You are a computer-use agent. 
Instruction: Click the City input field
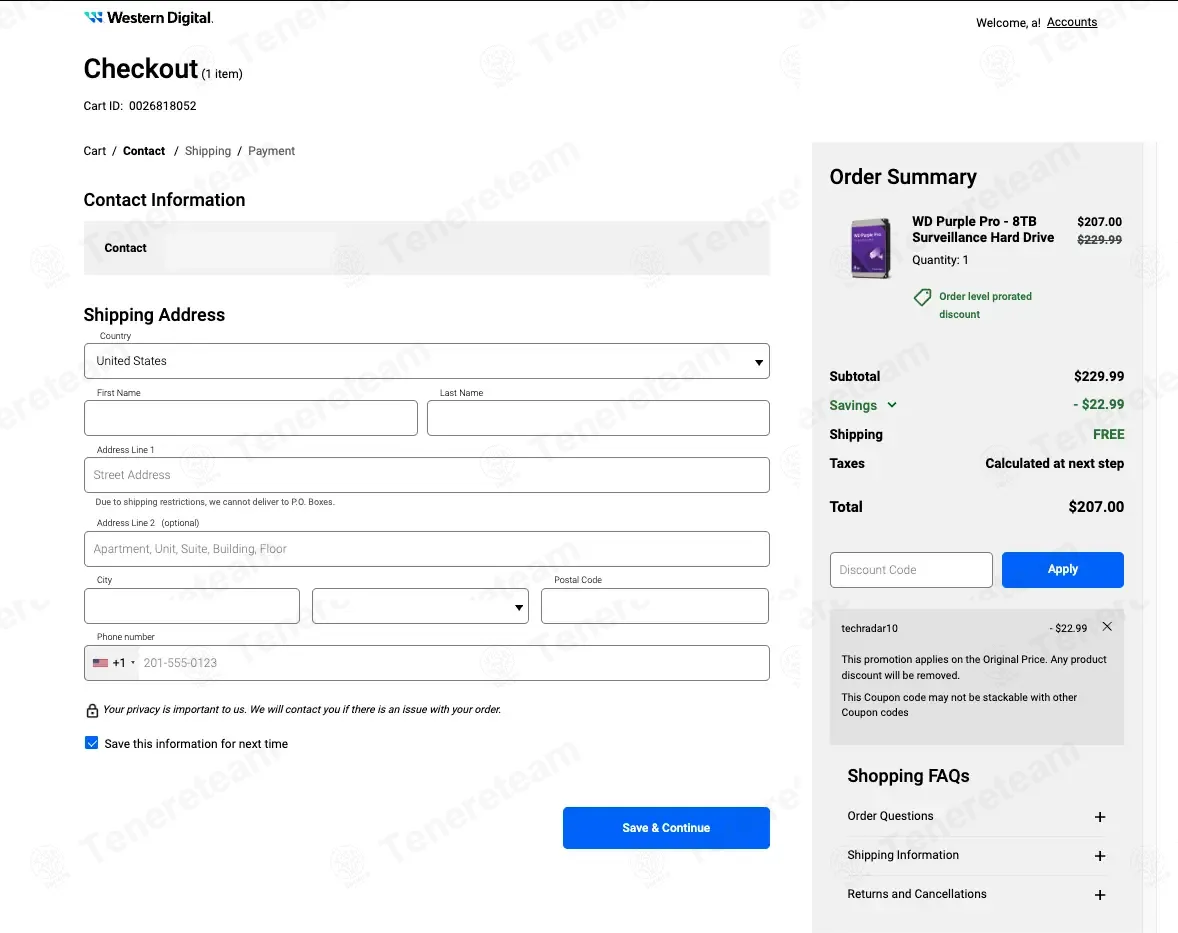tap(192, 606)
